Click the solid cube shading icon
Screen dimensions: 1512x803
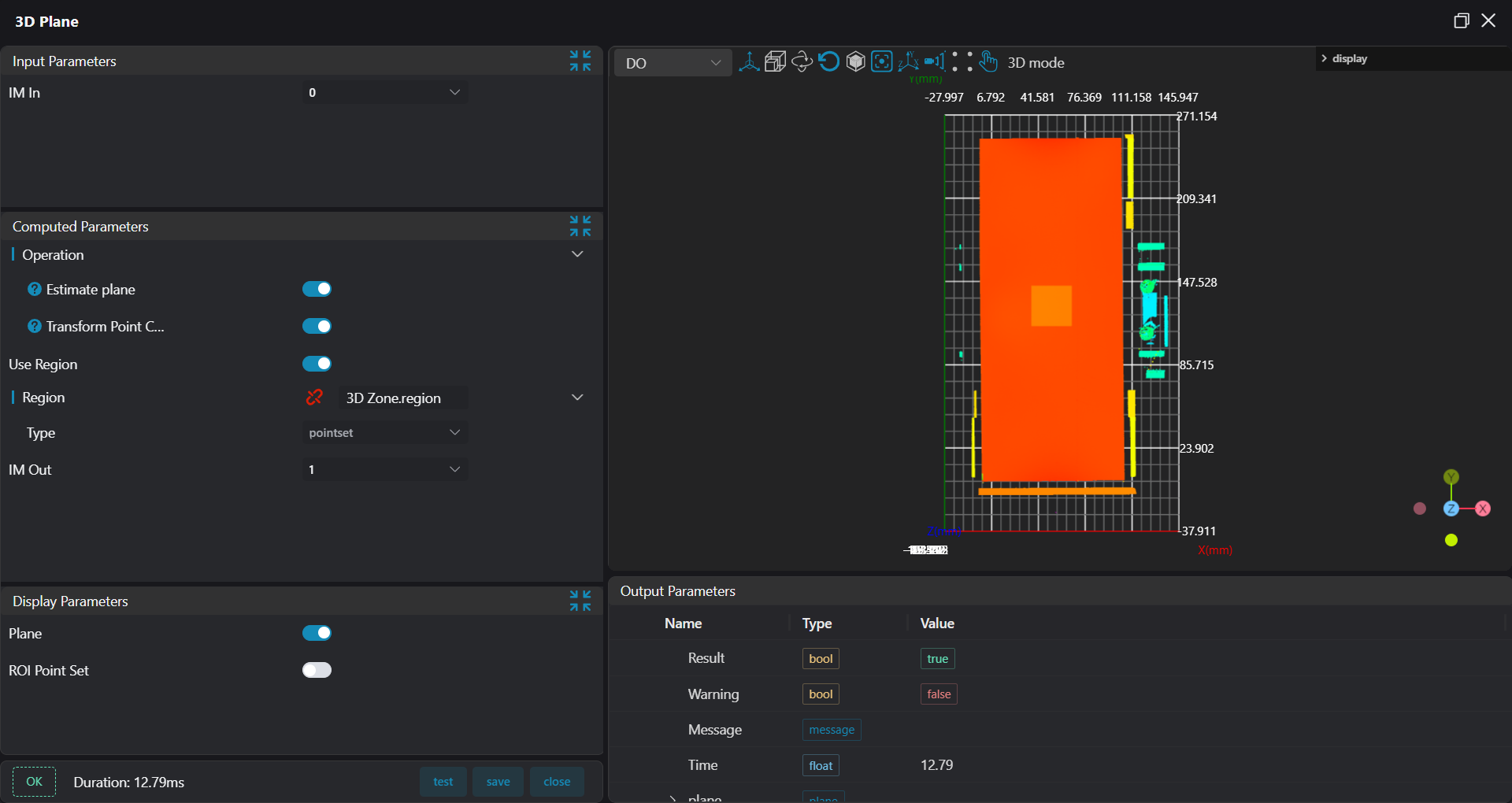click(855, 61)
